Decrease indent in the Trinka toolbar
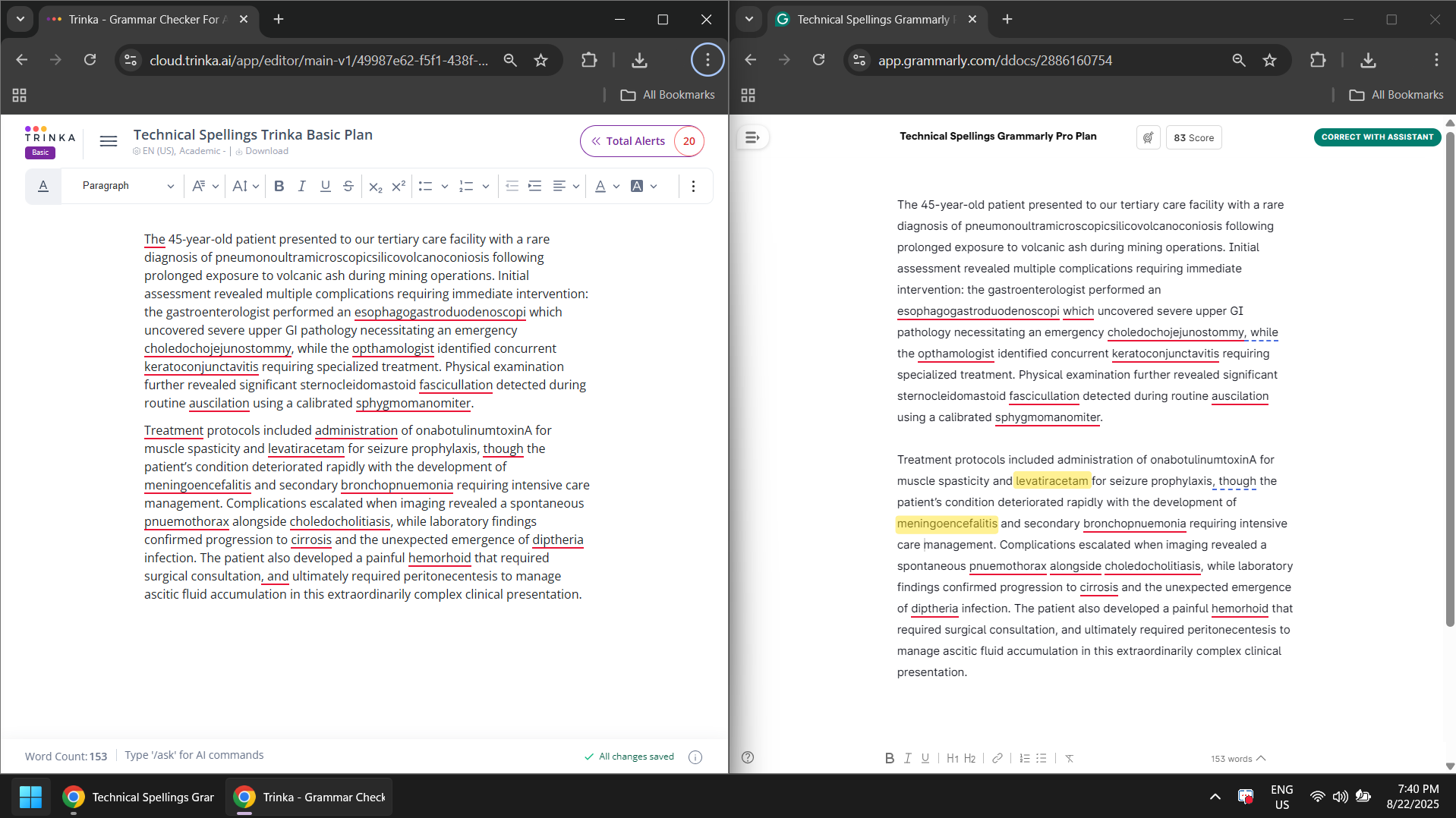The image size is (1456, 818). [512, 186]
